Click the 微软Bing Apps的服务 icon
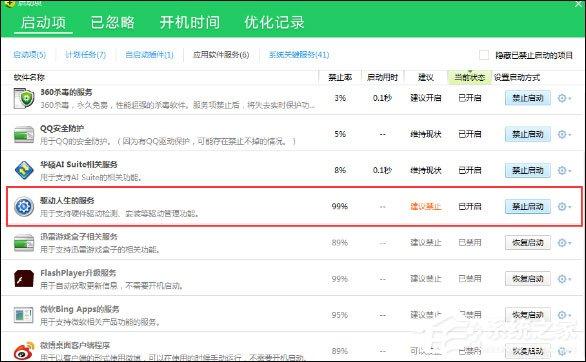This screenshot has width=586, height=362. point(24,315)
